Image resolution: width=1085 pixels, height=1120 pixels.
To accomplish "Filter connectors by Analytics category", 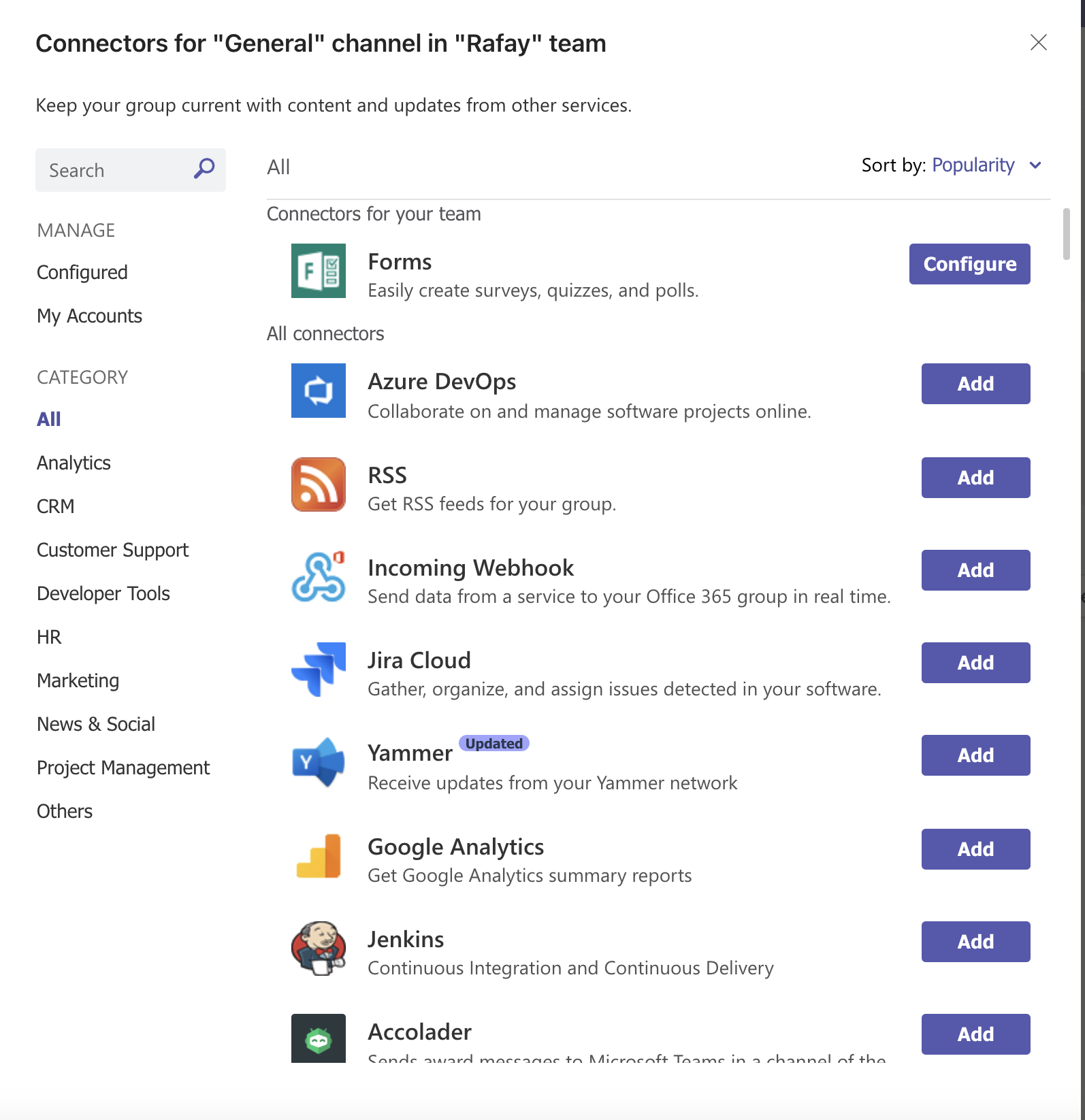I will point(74,463).
